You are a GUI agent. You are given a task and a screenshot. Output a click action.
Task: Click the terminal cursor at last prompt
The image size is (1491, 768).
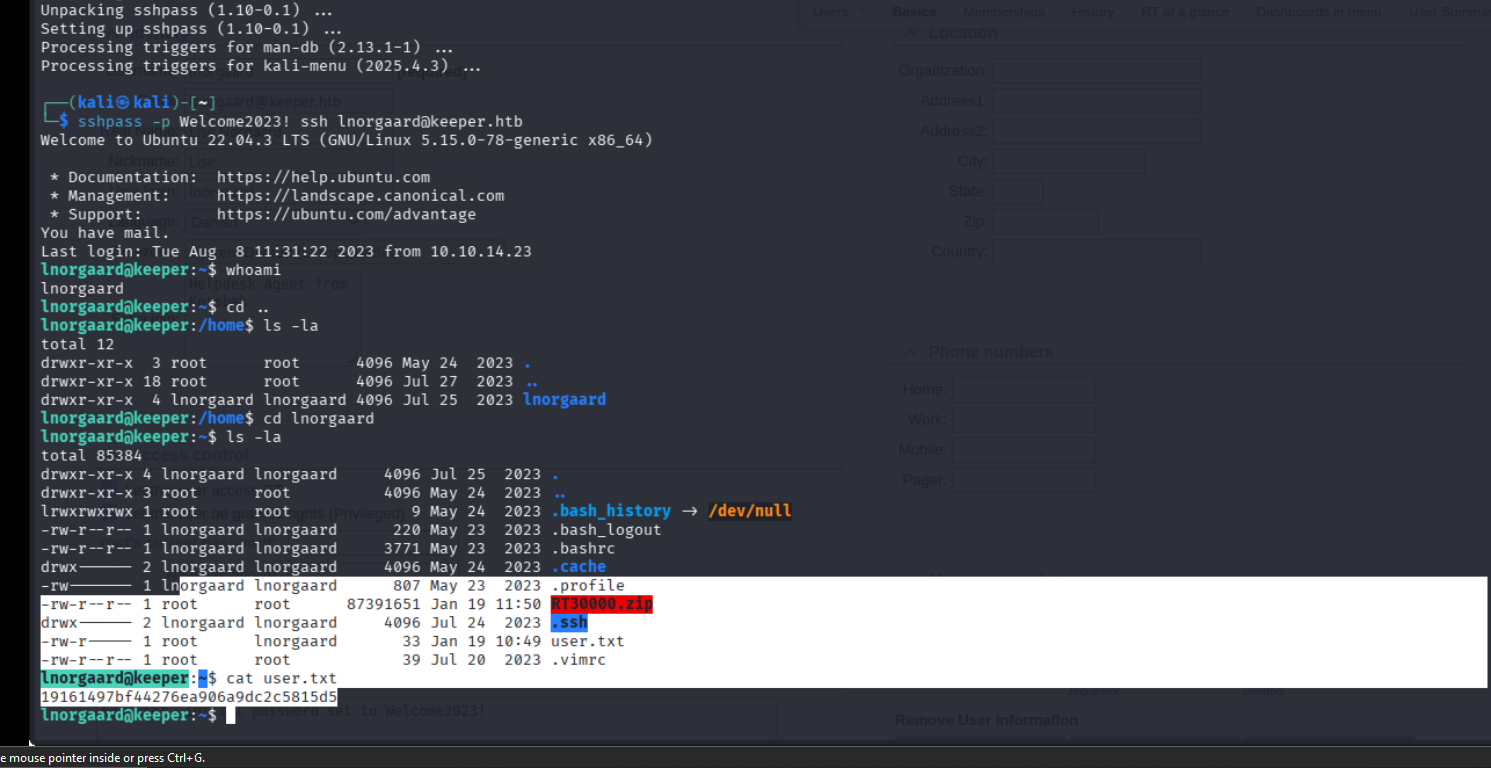coord(230,716)
